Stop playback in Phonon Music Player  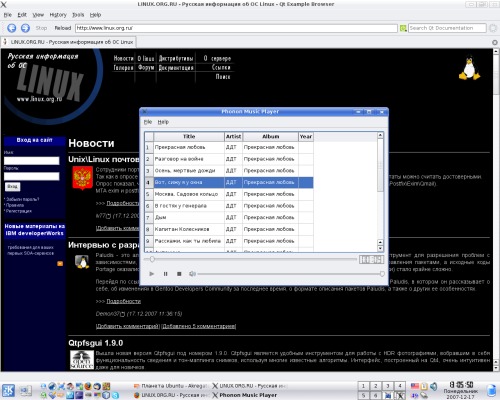pyautogui.click(x=179, y=274)
